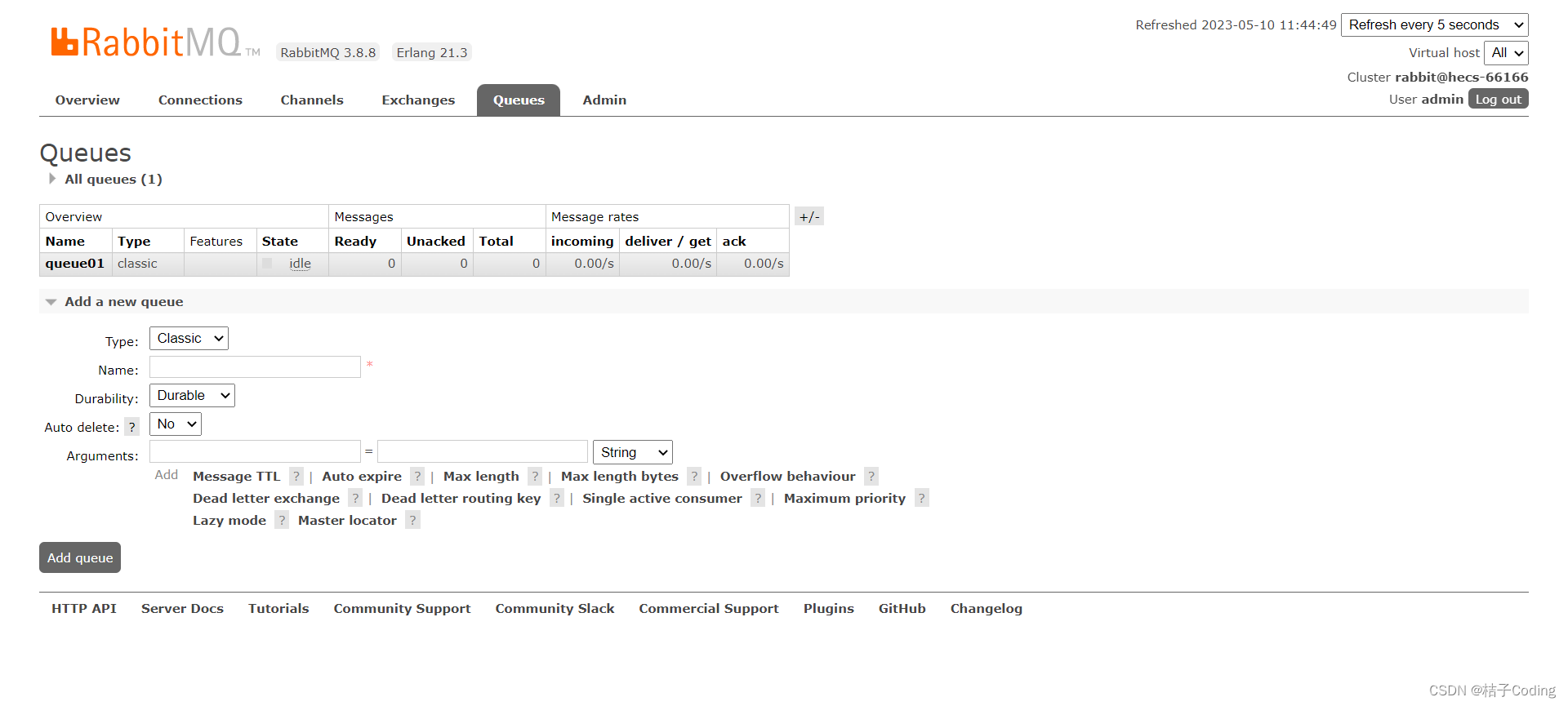Go to the Overview tab

(x=87, y=100)
